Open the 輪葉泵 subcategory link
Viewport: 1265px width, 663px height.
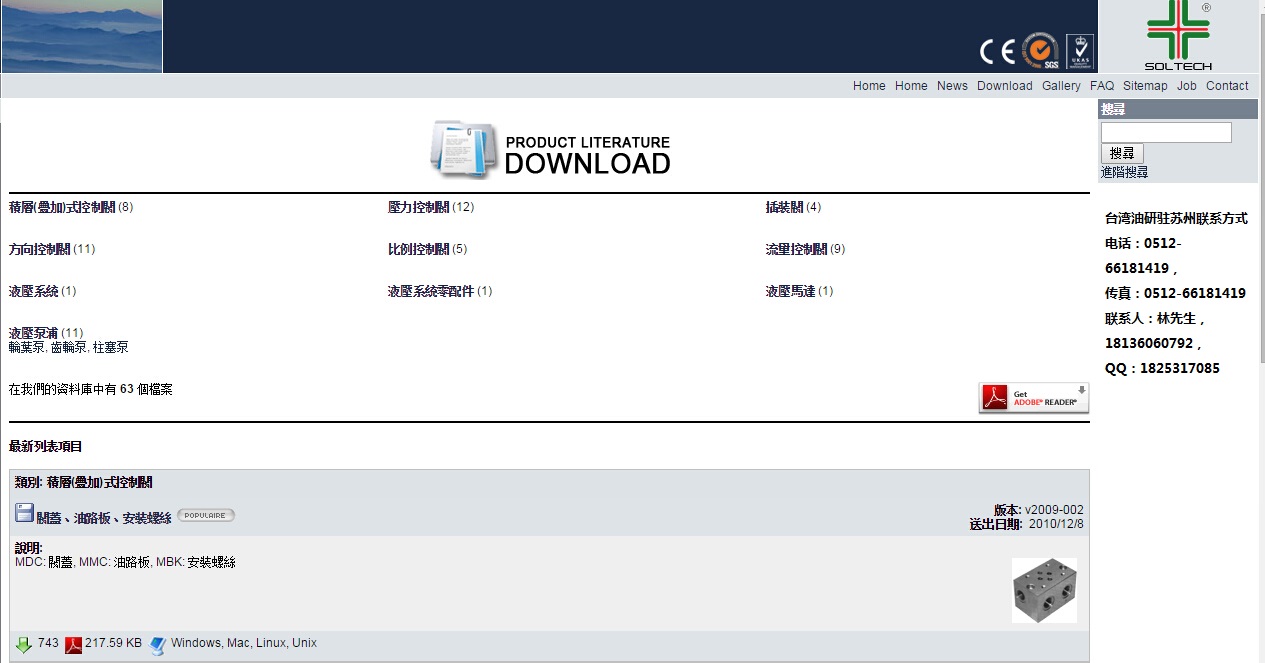pos(27,347)
